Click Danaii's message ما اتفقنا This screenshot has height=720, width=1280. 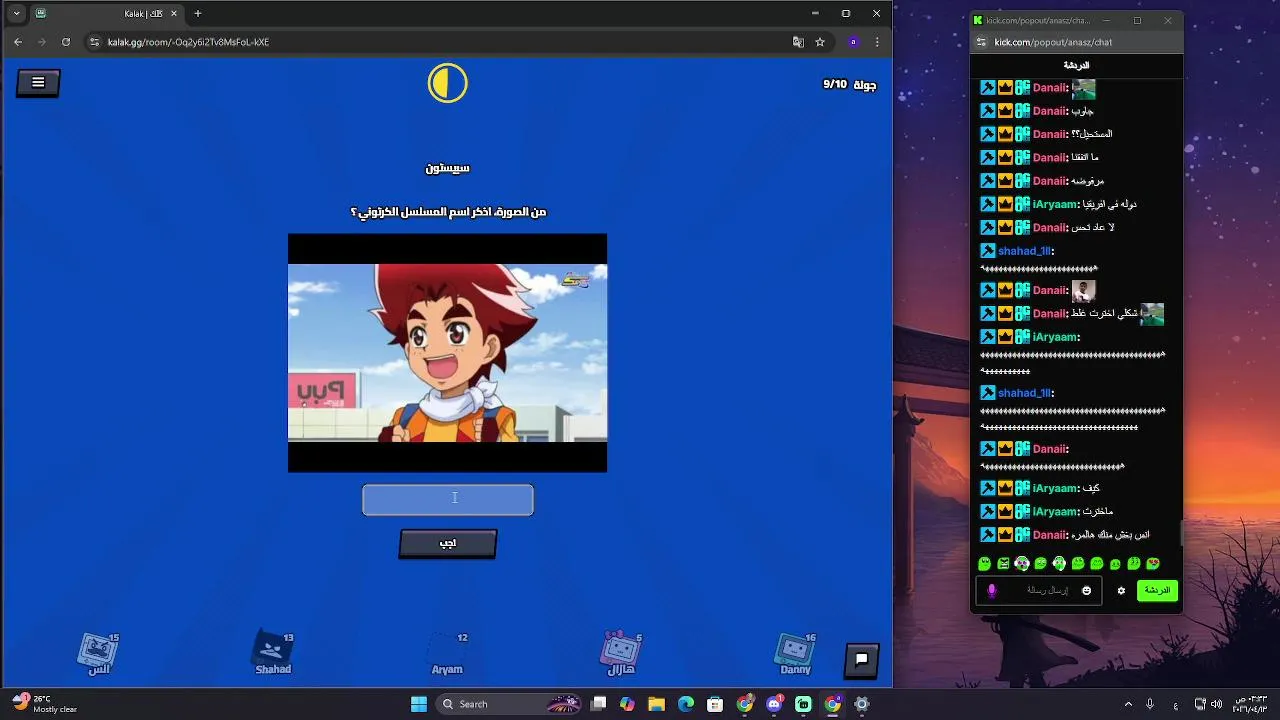[1085, 158]
